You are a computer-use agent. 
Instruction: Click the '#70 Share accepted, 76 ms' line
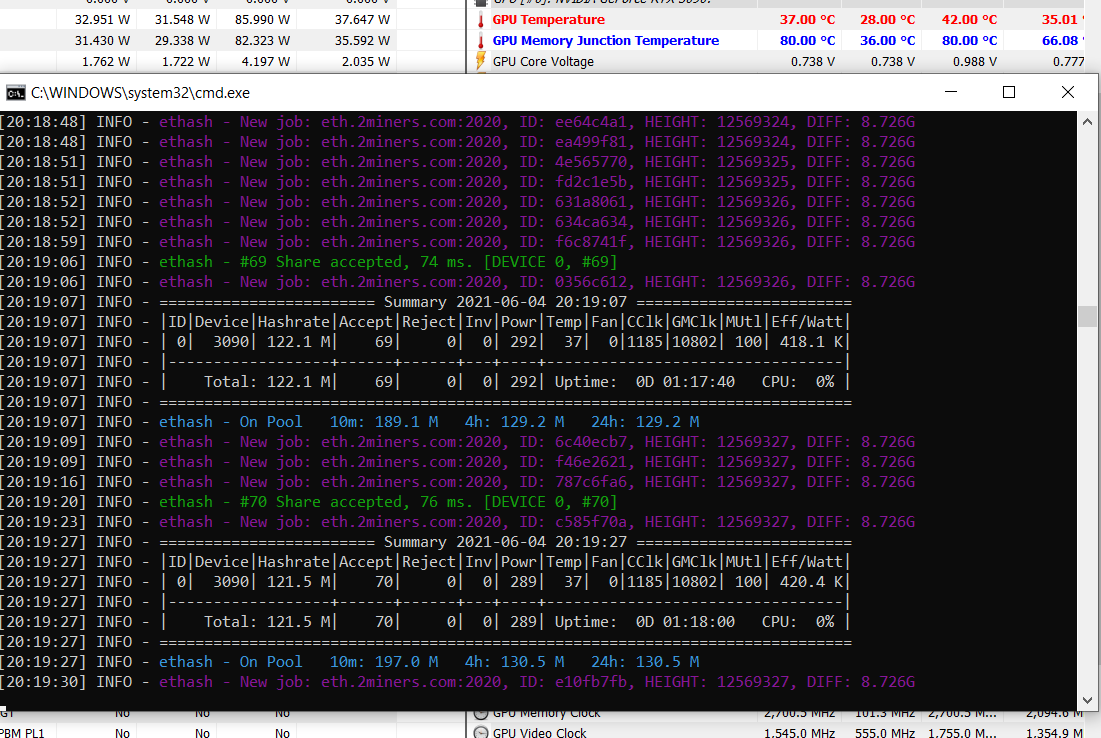tap(309, 502)
